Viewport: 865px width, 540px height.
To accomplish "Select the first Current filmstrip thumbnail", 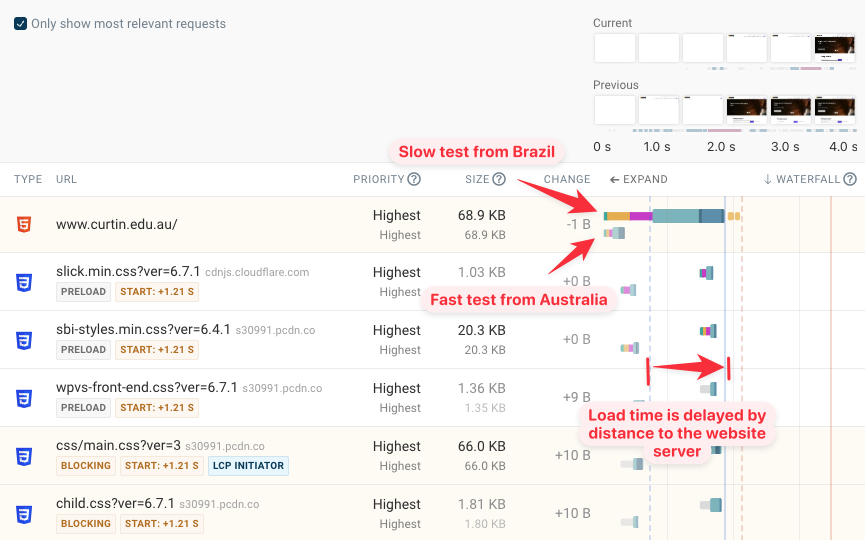I will tap(615, 48).
